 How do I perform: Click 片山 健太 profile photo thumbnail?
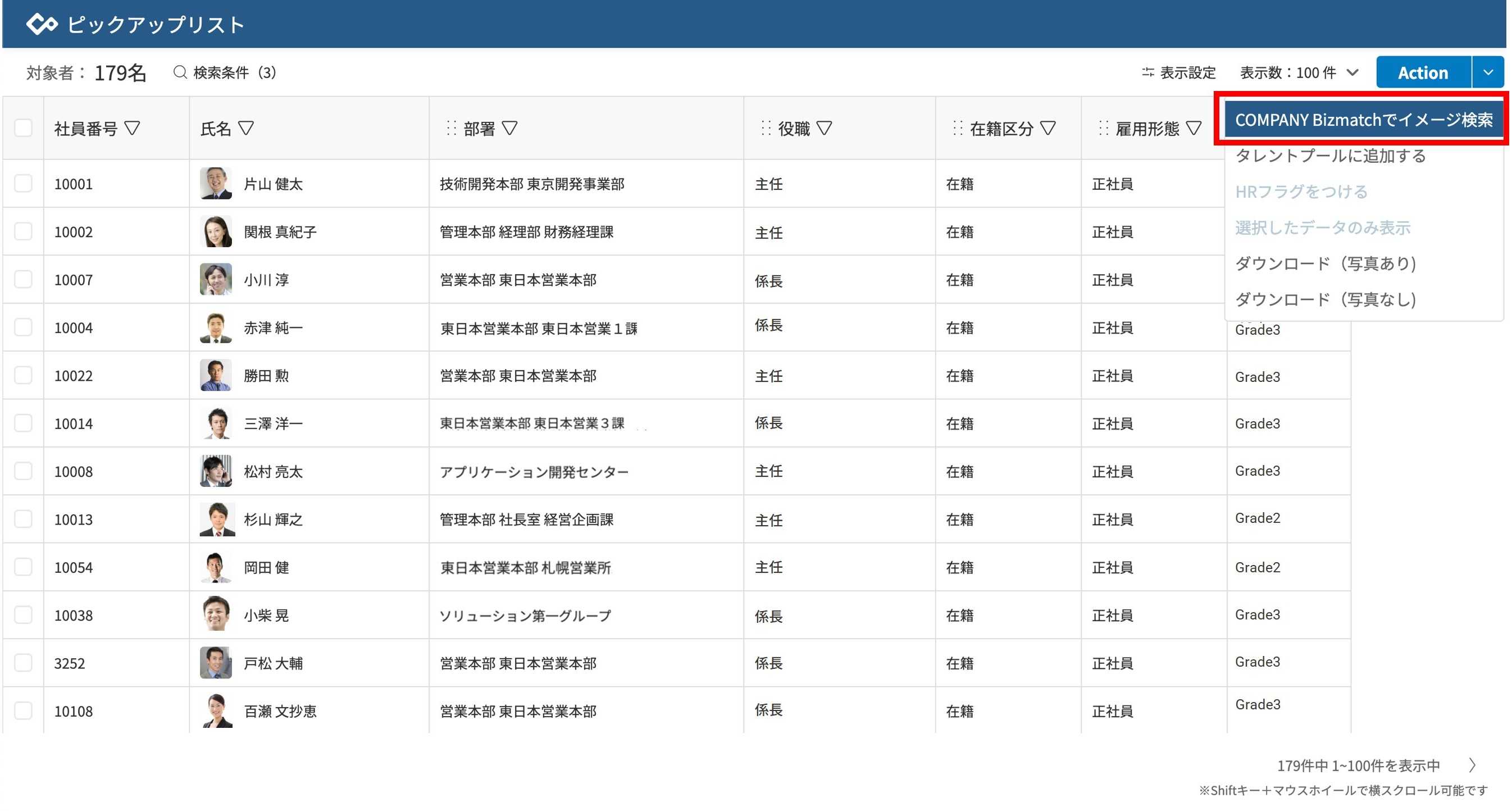tap(216, 184)
